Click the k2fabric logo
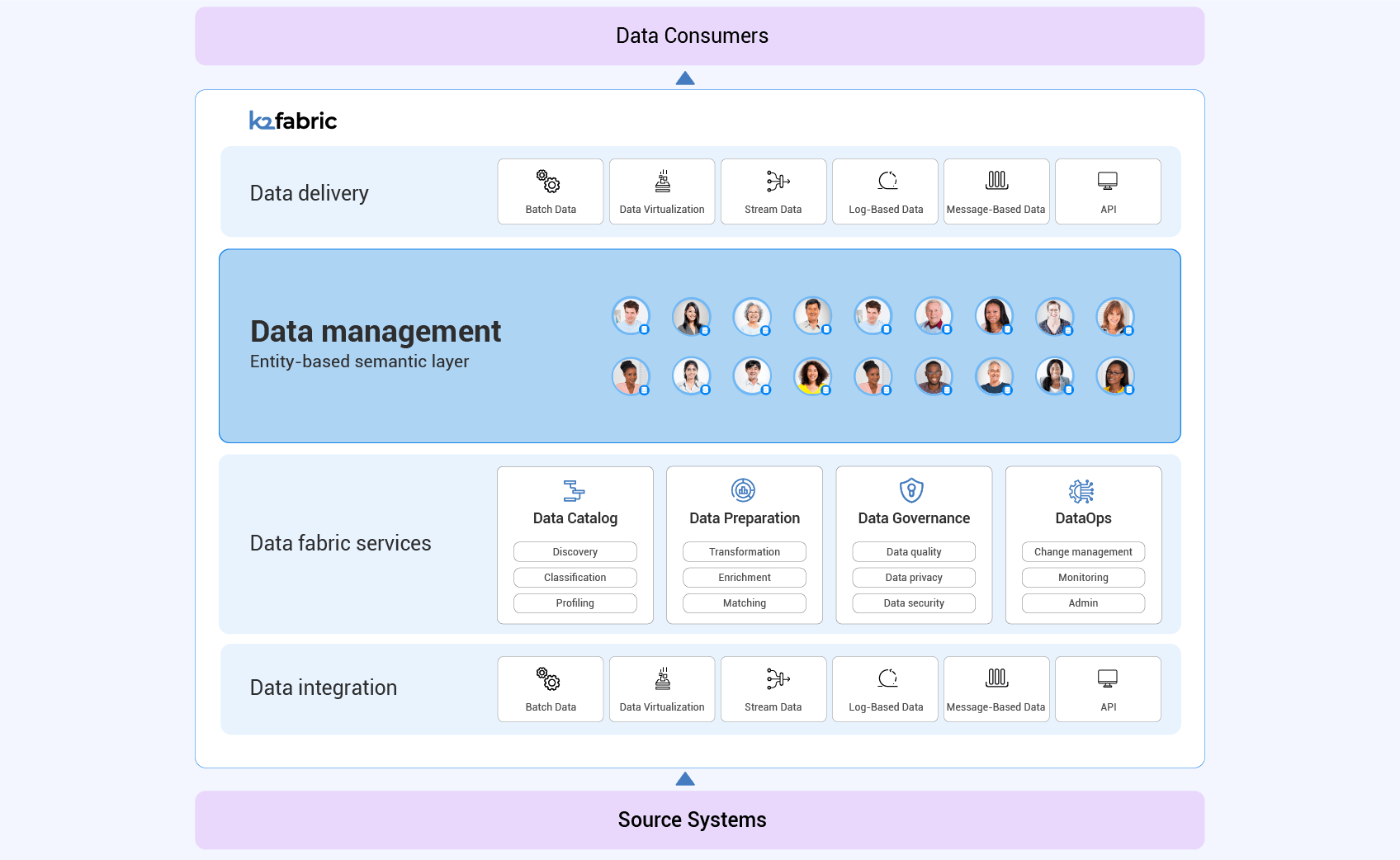This screenshot has width=1400, height=860. click(293, 120)
